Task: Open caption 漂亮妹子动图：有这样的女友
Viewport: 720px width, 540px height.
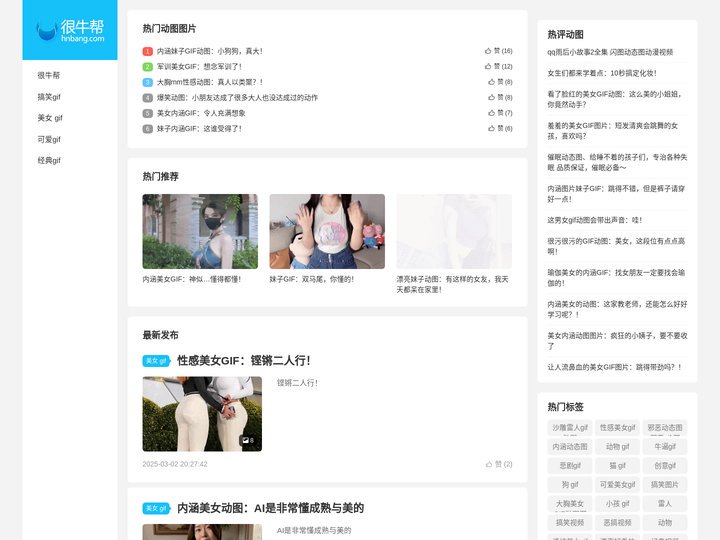Action: [x=453, y=284]
